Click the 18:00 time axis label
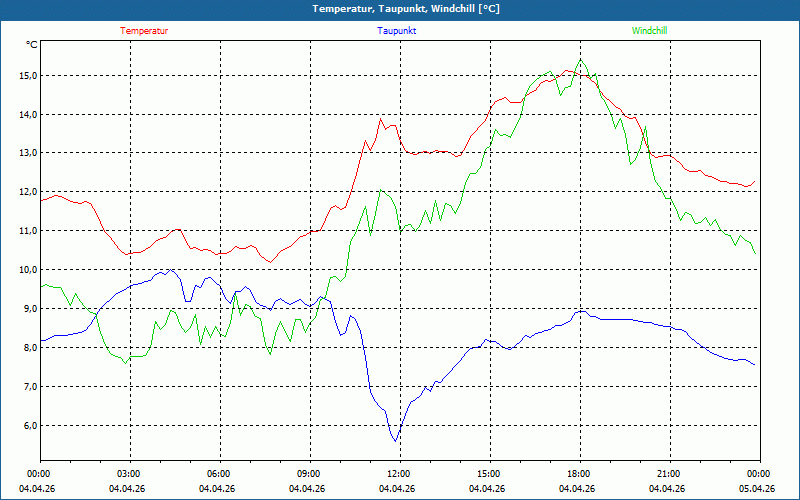This screenshot has height=500, width=800. (577, 474)
